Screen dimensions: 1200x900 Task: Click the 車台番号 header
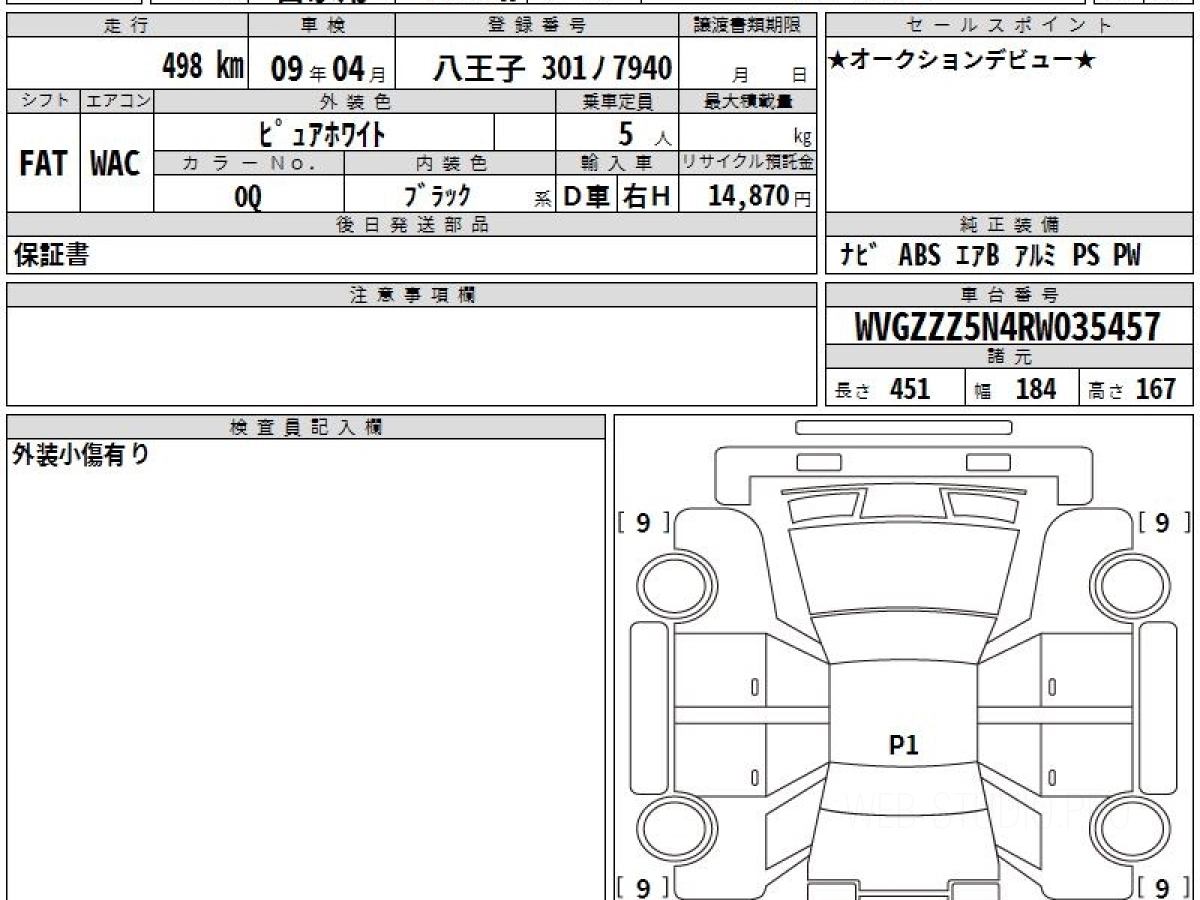[x=1010, y=295]
